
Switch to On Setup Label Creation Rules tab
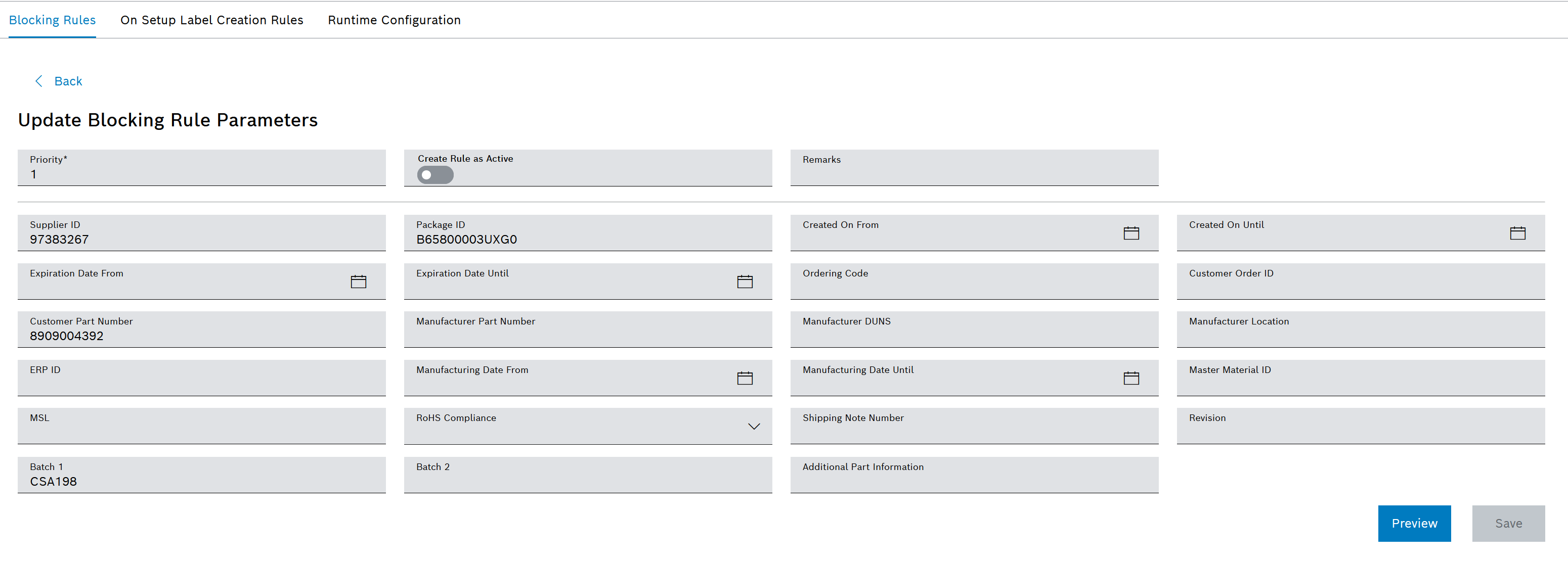pyautogui.click(x=212, y=20)
